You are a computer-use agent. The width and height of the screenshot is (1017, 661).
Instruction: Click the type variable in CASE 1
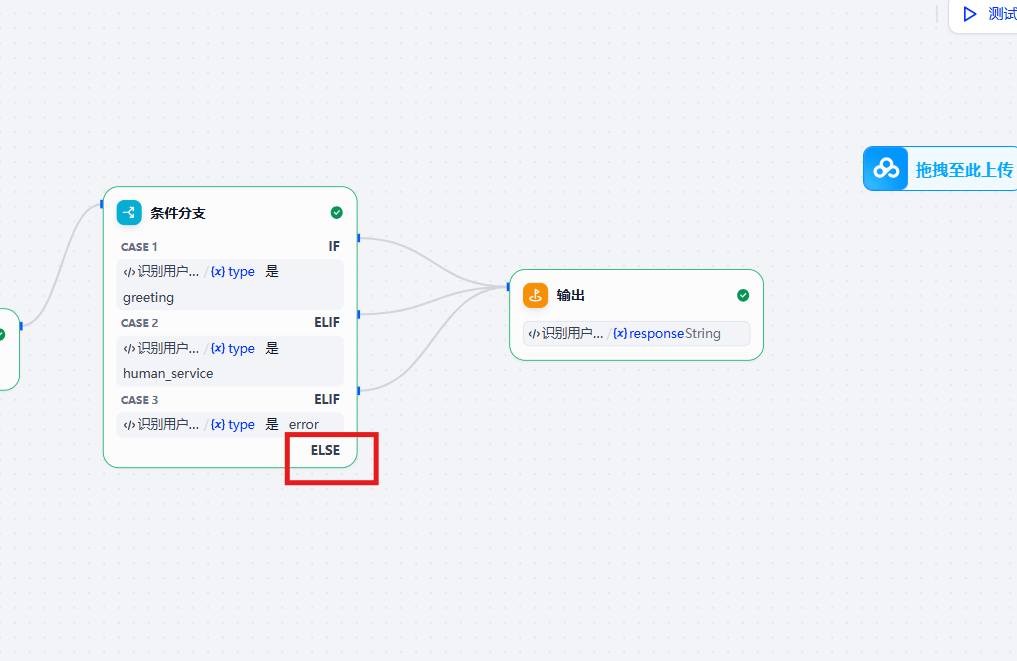233,272
